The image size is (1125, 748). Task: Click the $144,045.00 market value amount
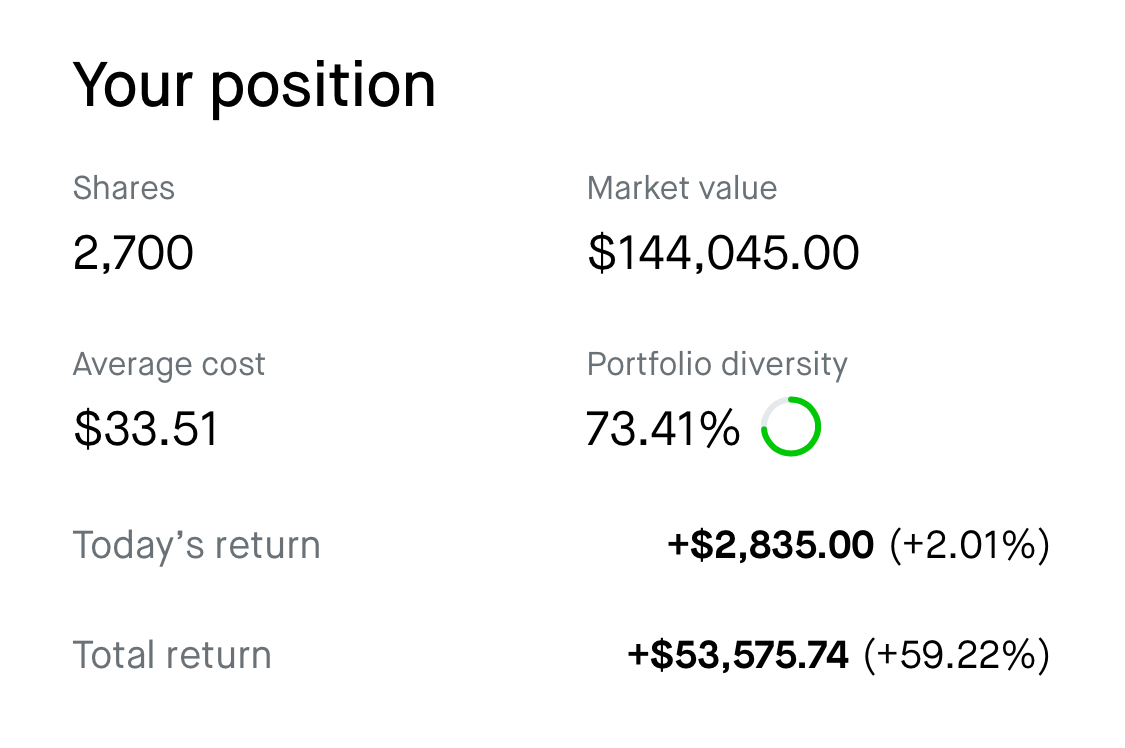(x=722, y=253)
